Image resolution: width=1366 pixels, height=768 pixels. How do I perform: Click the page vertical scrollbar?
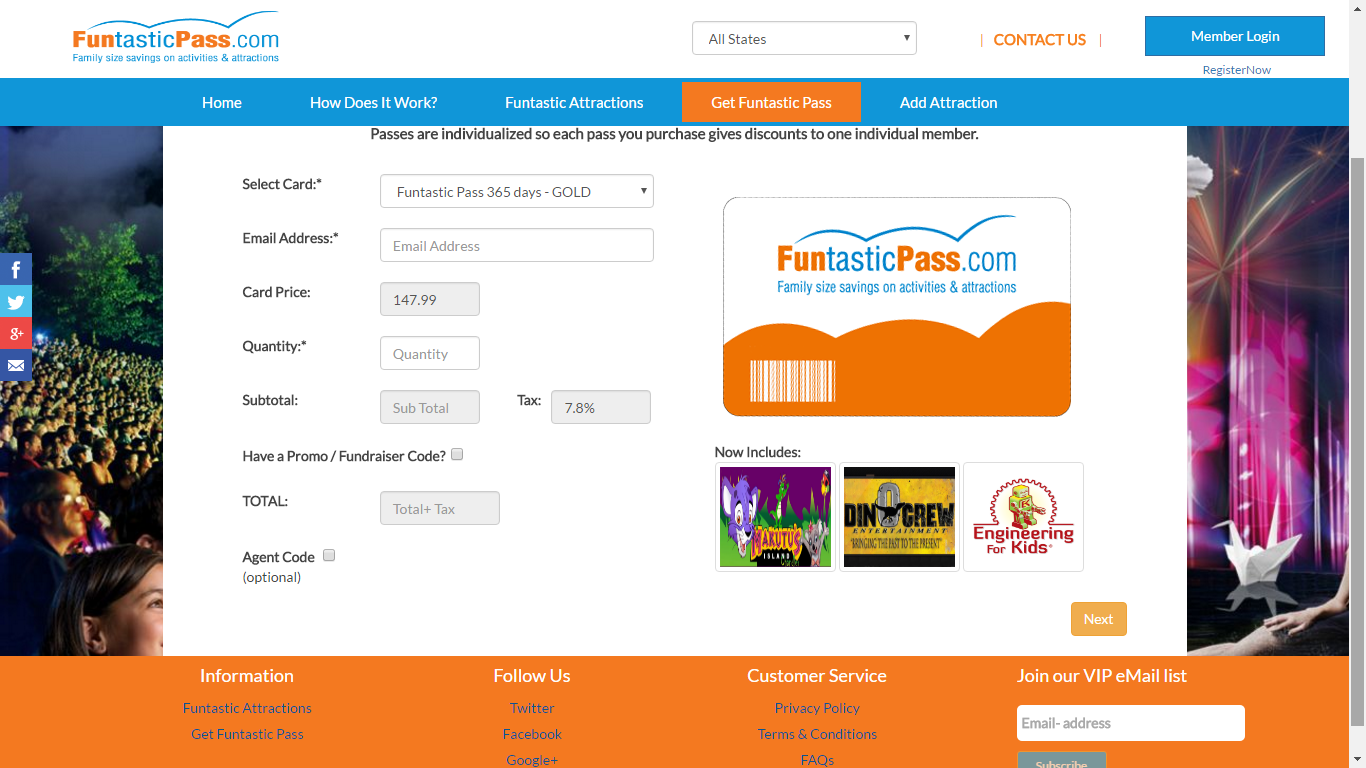tap(1357, 440)
